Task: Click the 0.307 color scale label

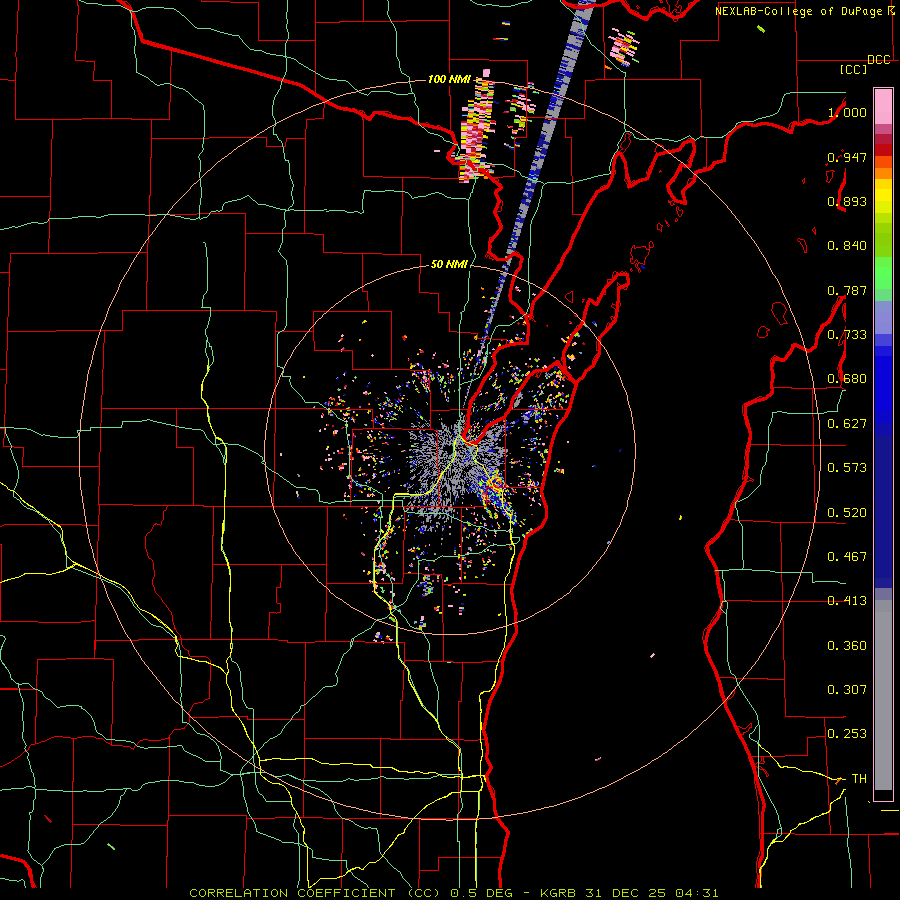Action: pos(847,689)
